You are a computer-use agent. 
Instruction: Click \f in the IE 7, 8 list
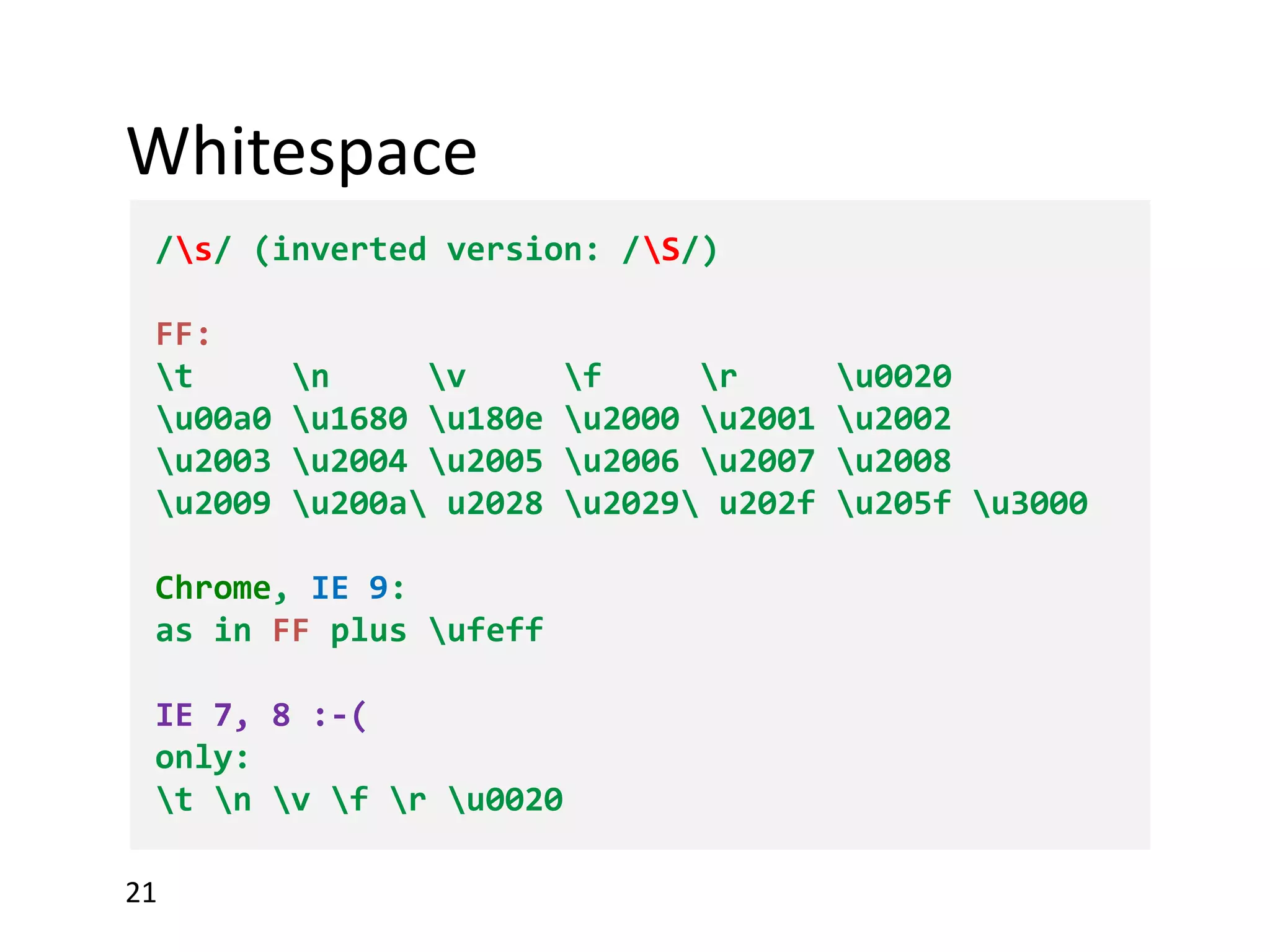tap(350, 799)
